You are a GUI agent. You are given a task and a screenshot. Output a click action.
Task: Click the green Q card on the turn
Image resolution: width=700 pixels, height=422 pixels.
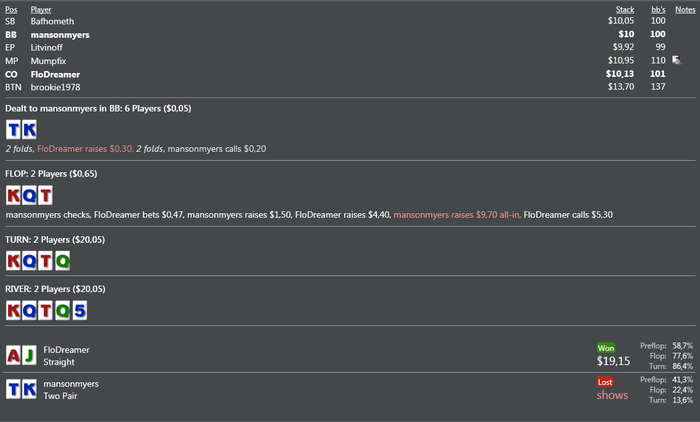(62, 261)
